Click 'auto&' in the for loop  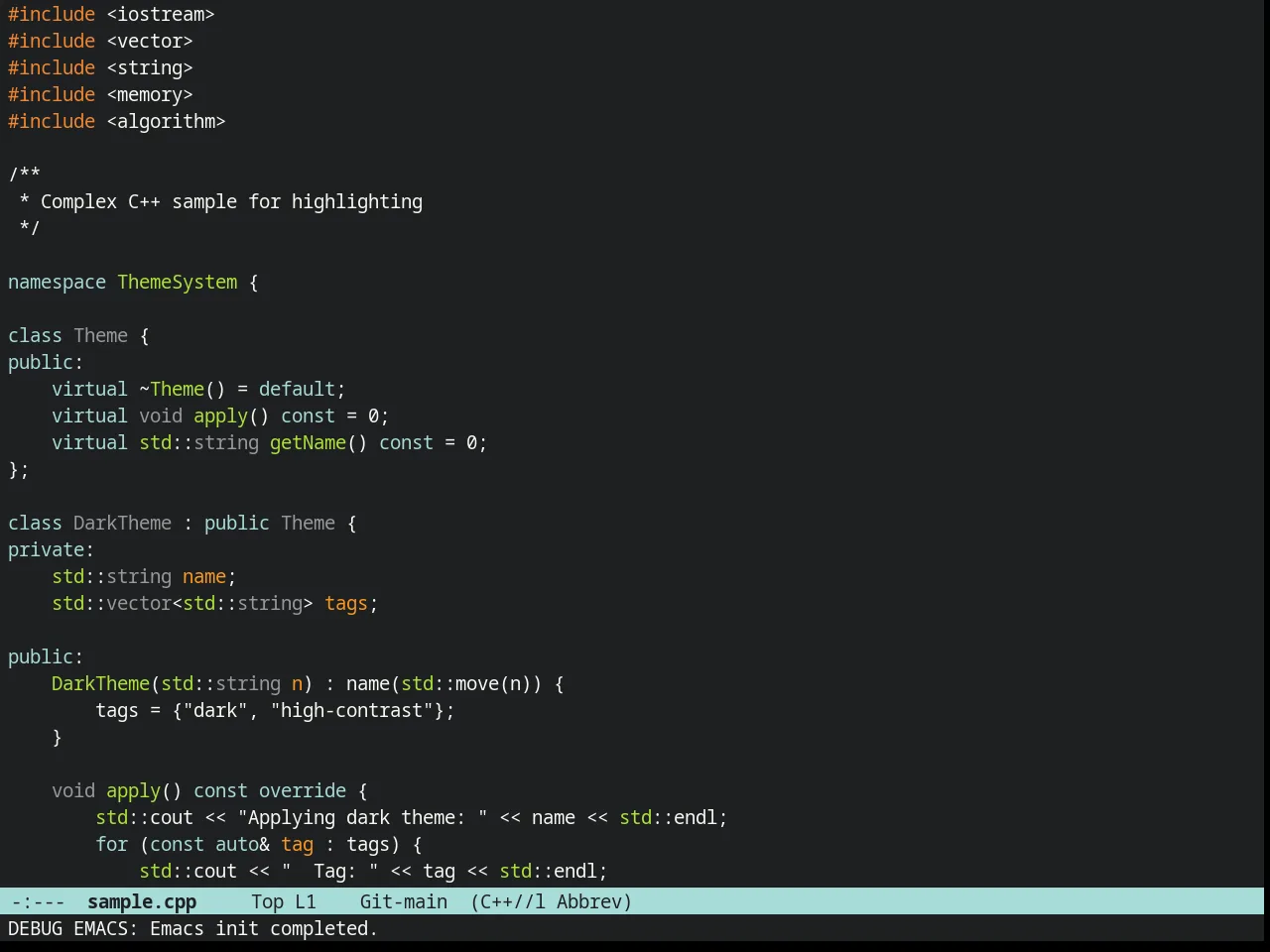tap(242, 844)
